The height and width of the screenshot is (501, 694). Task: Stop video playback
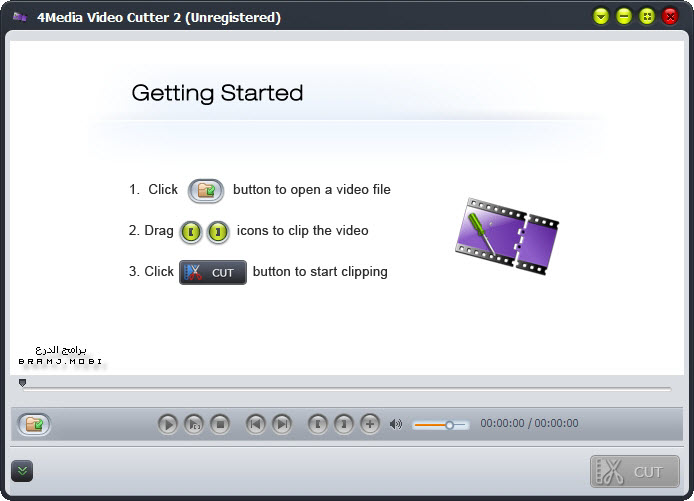(220, 424)
